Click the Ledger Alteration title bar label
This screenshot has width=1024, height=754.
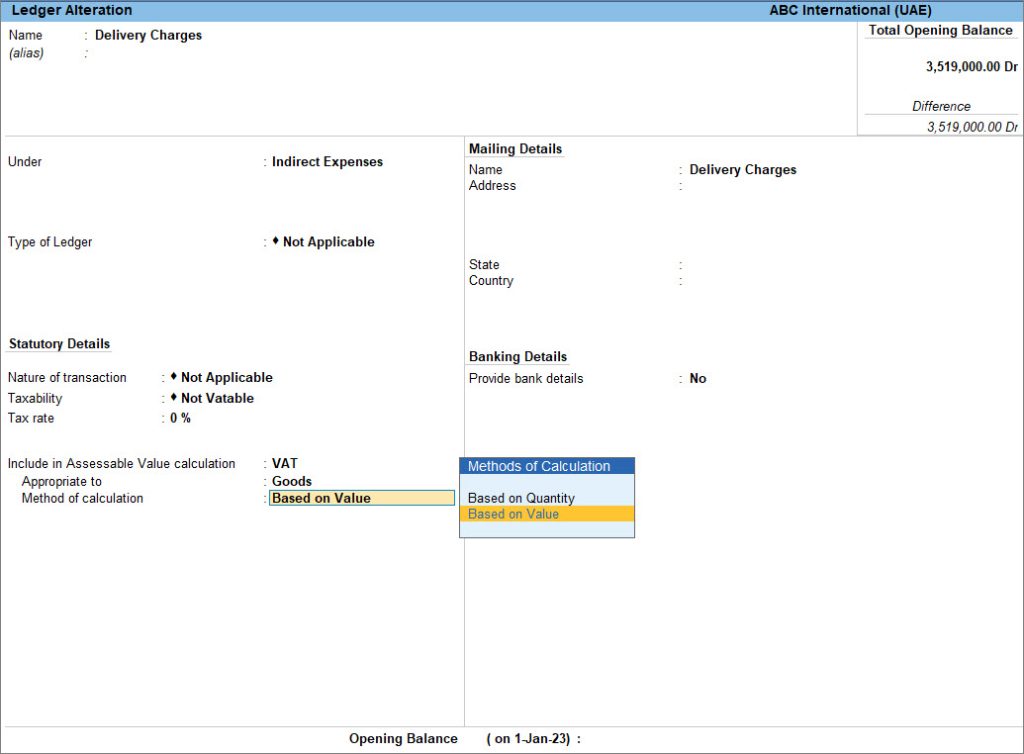[x=70, y=10]
